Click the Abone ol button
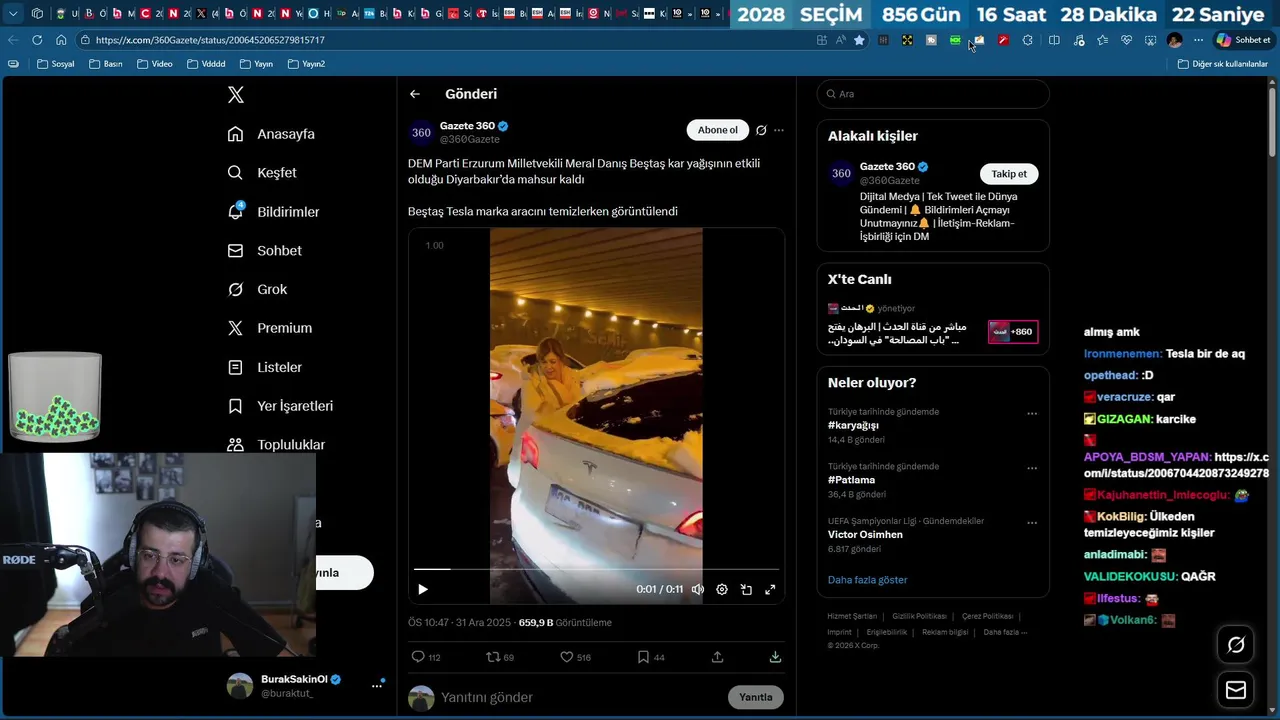Viewport: 1280px width, 720px height. coord(717,130)
